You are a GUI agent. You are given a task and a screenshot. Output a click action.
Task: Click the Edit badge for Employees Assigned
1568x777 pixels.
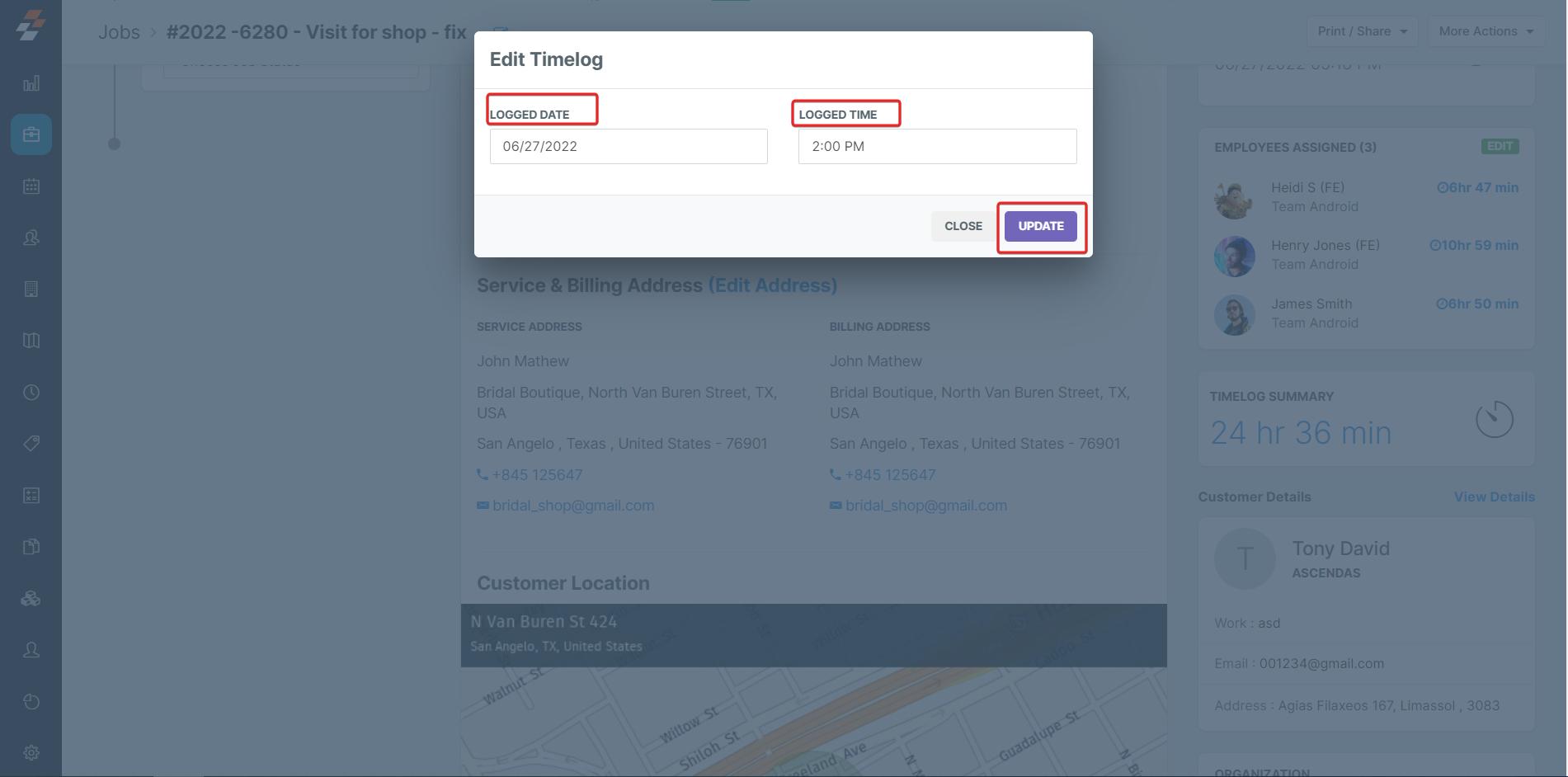tap(1500, 147)
